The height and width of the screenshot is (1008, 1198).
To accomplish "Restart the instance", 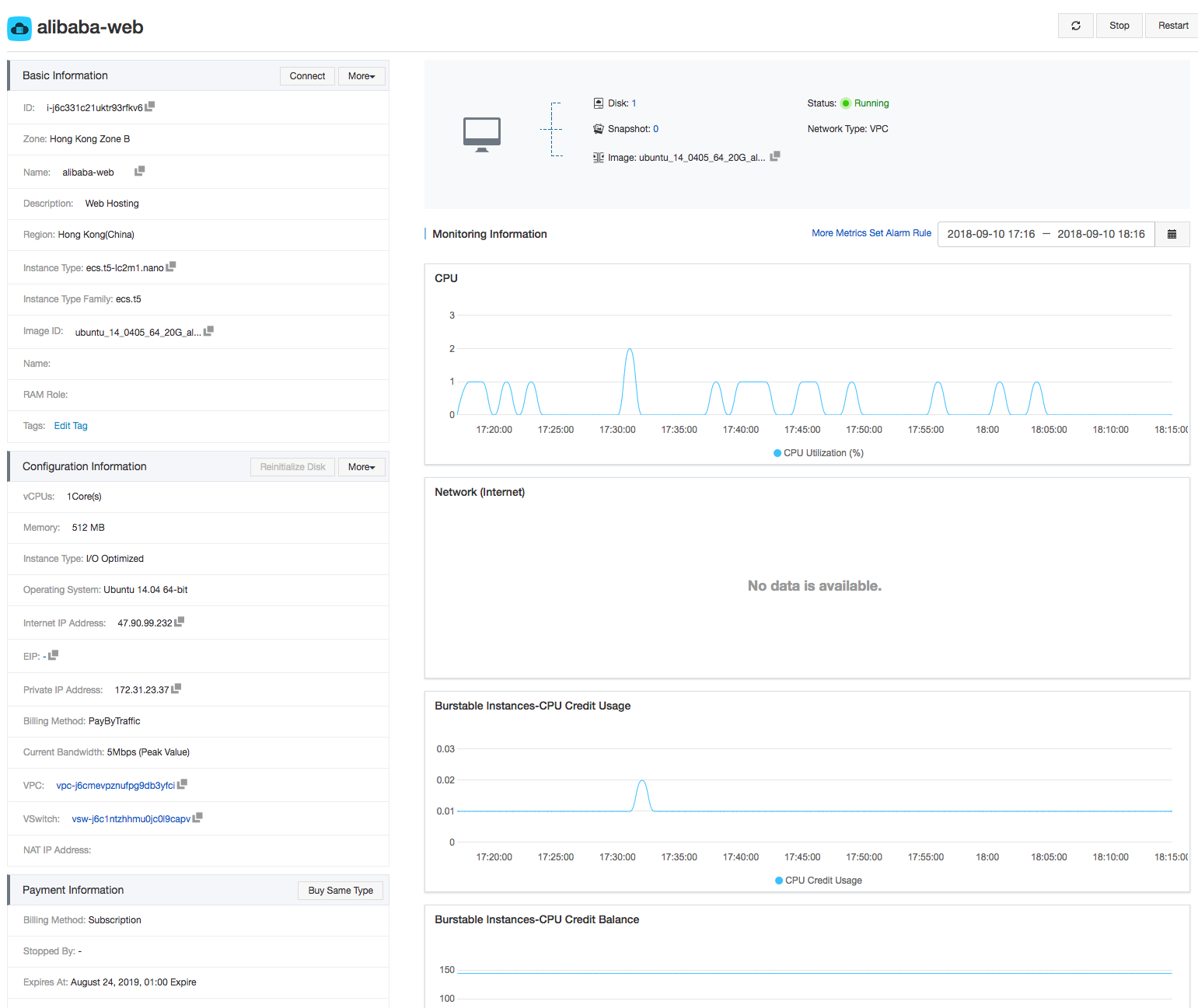I will [1172, 26].
